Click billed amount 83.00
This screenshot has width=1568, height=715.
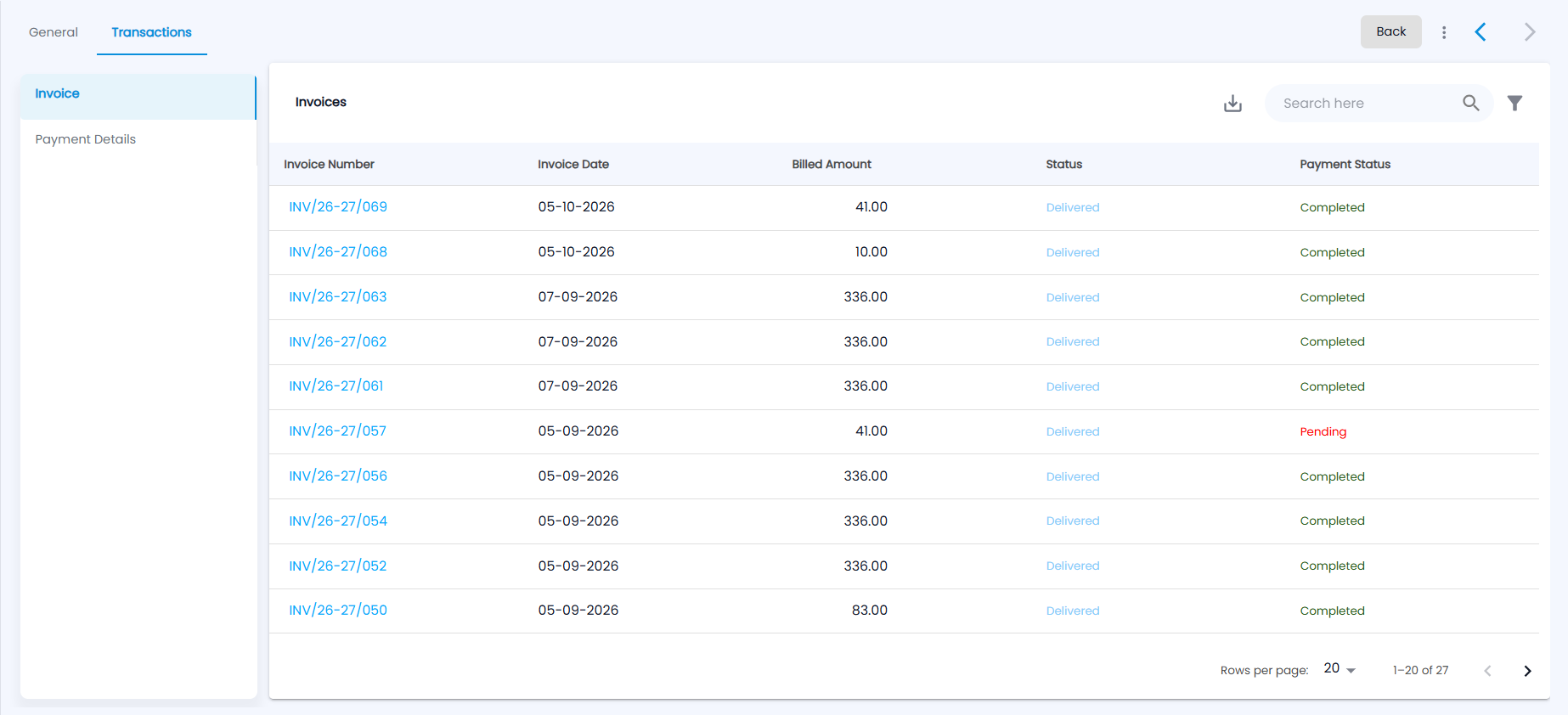[870, 611]
